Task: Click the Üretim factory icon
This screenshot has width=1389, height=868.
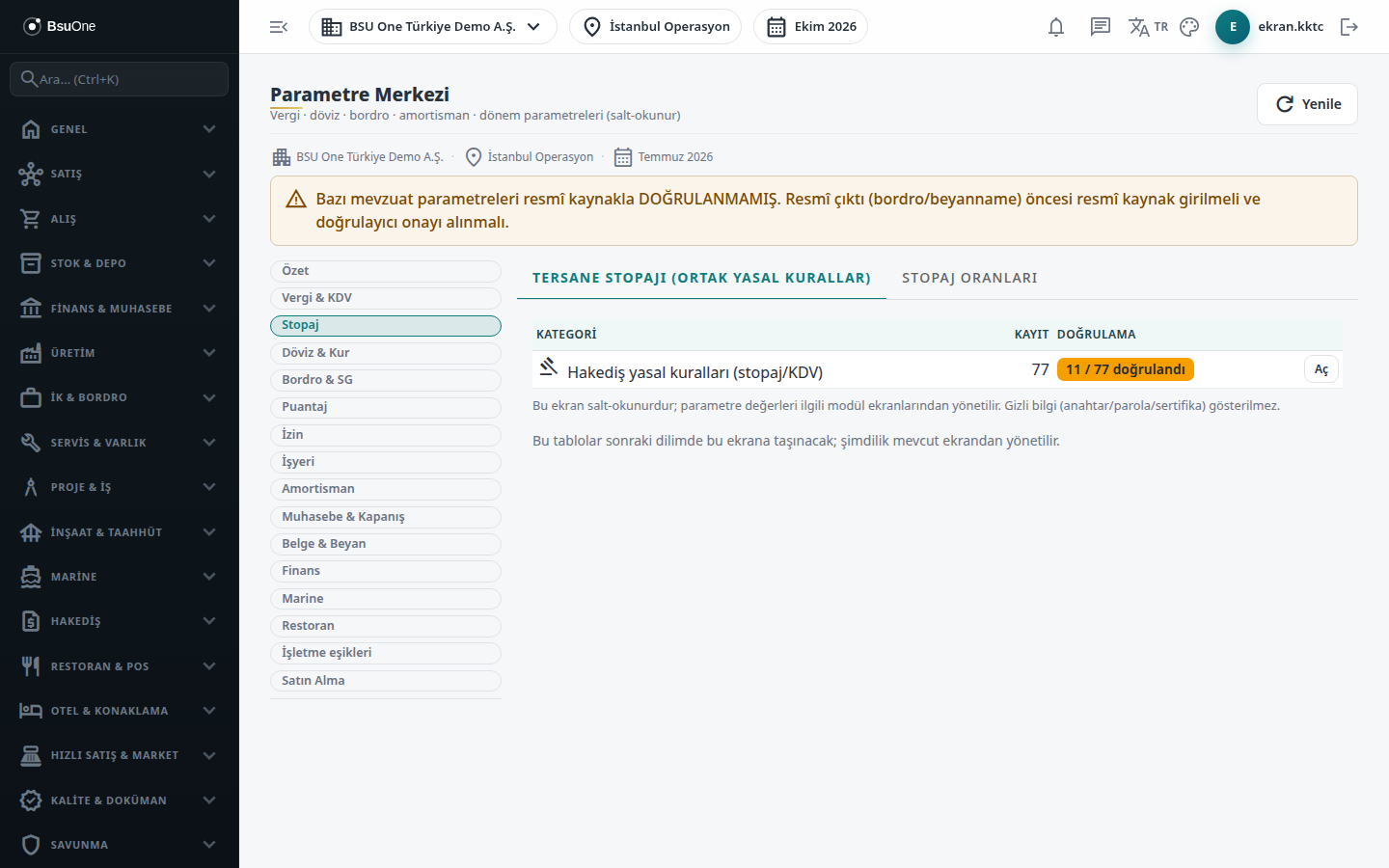Action: tap(31, 353)
